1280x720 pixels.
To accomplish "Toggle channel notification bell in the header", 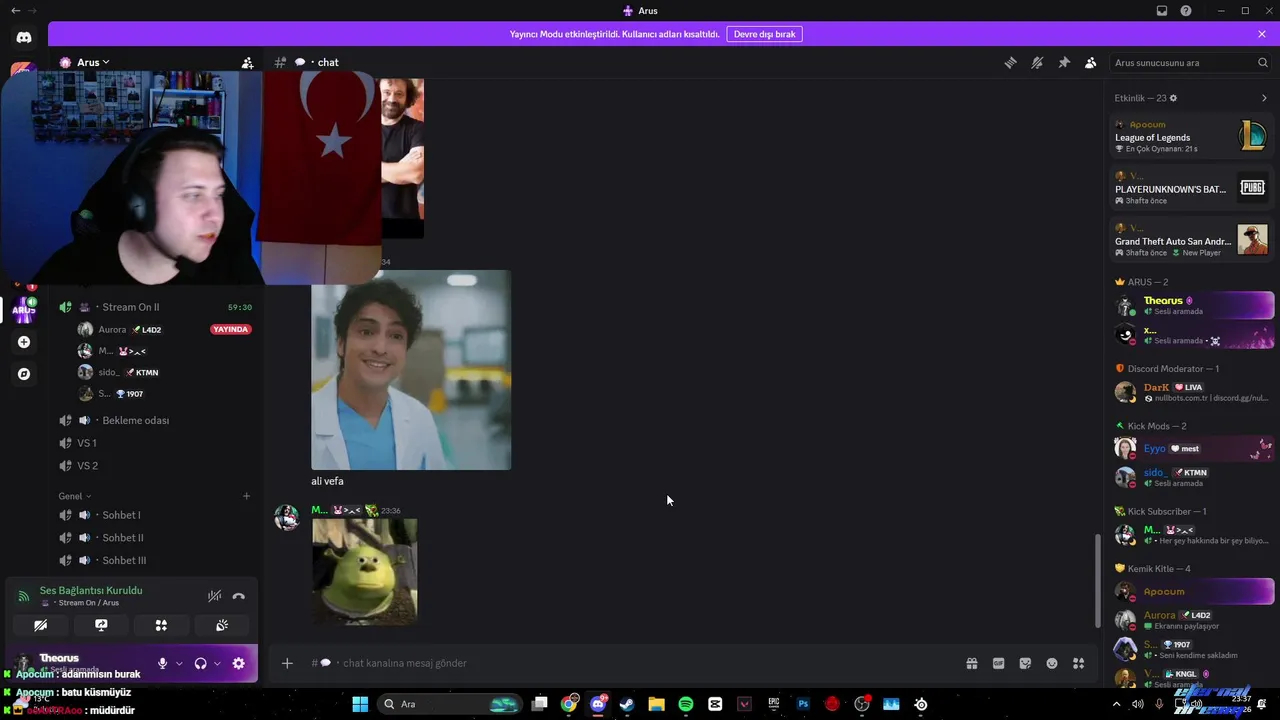I will pos(1037,62).
